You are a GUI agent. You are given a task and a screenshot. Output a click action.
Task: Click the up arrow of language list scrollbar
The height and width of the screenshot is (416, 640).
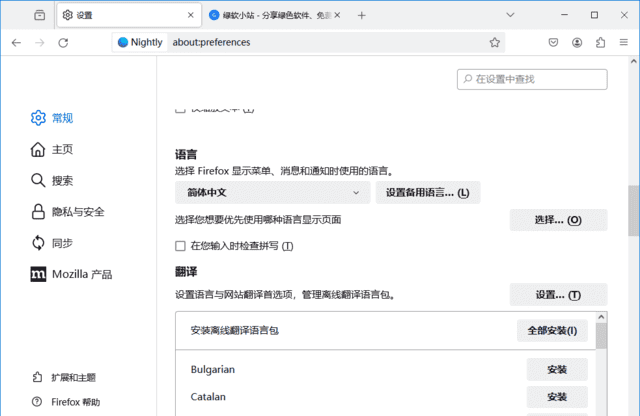tap(601, 317)
